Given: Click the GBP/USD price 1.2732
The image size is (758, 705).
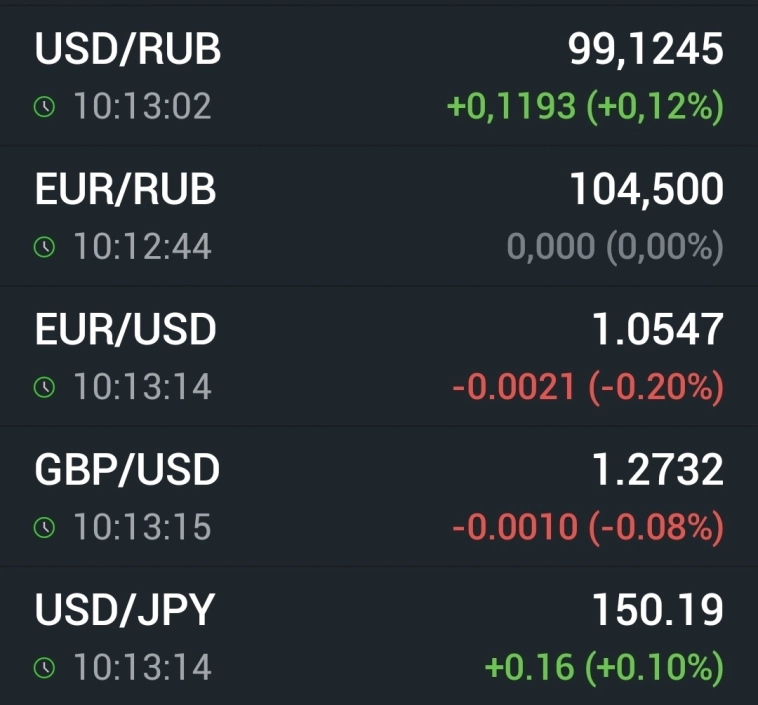Looking at the screenshot, I should (x=657, y=470).
